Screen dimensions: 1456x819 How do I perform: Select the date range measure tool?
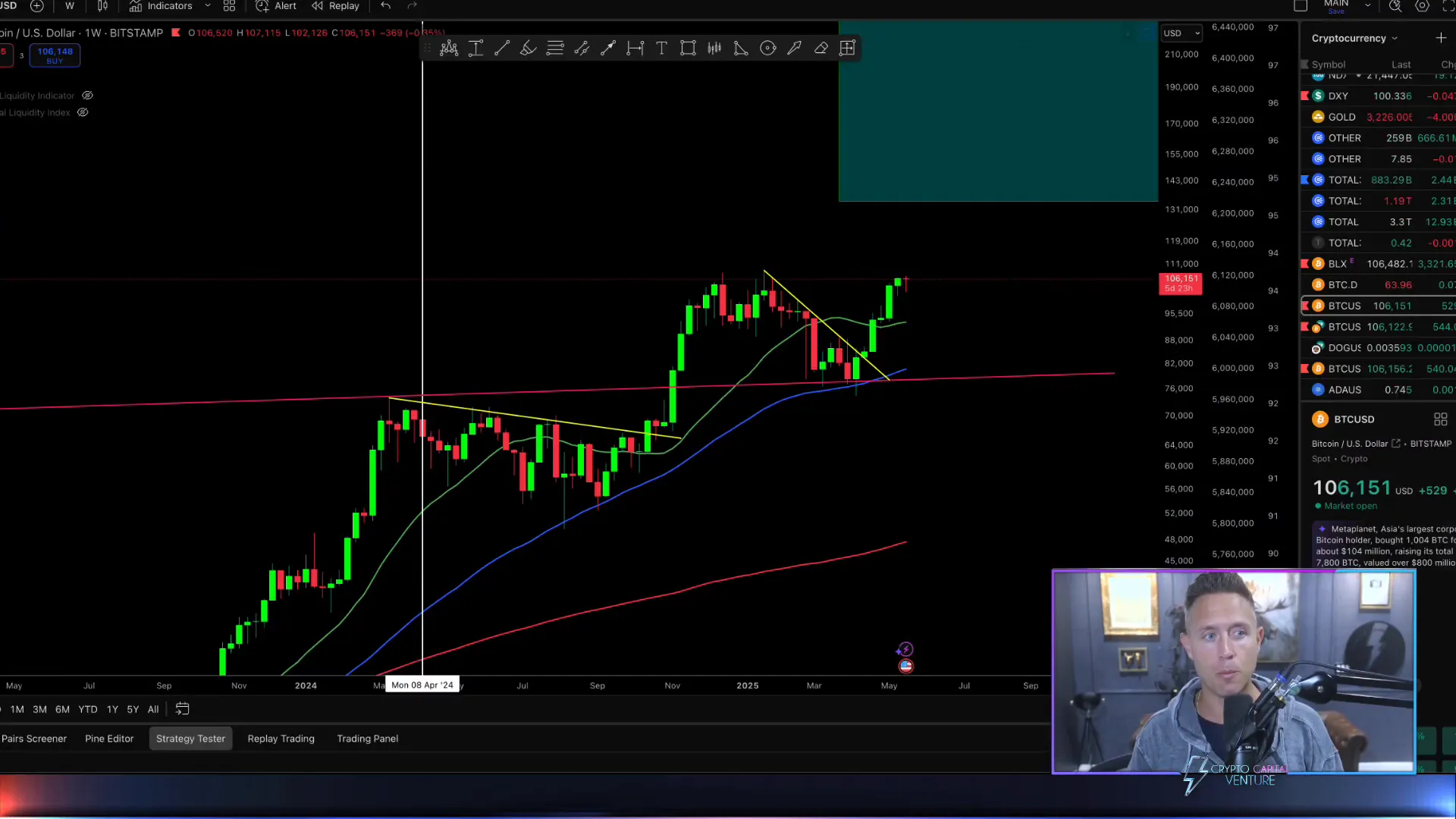(635, 49)
